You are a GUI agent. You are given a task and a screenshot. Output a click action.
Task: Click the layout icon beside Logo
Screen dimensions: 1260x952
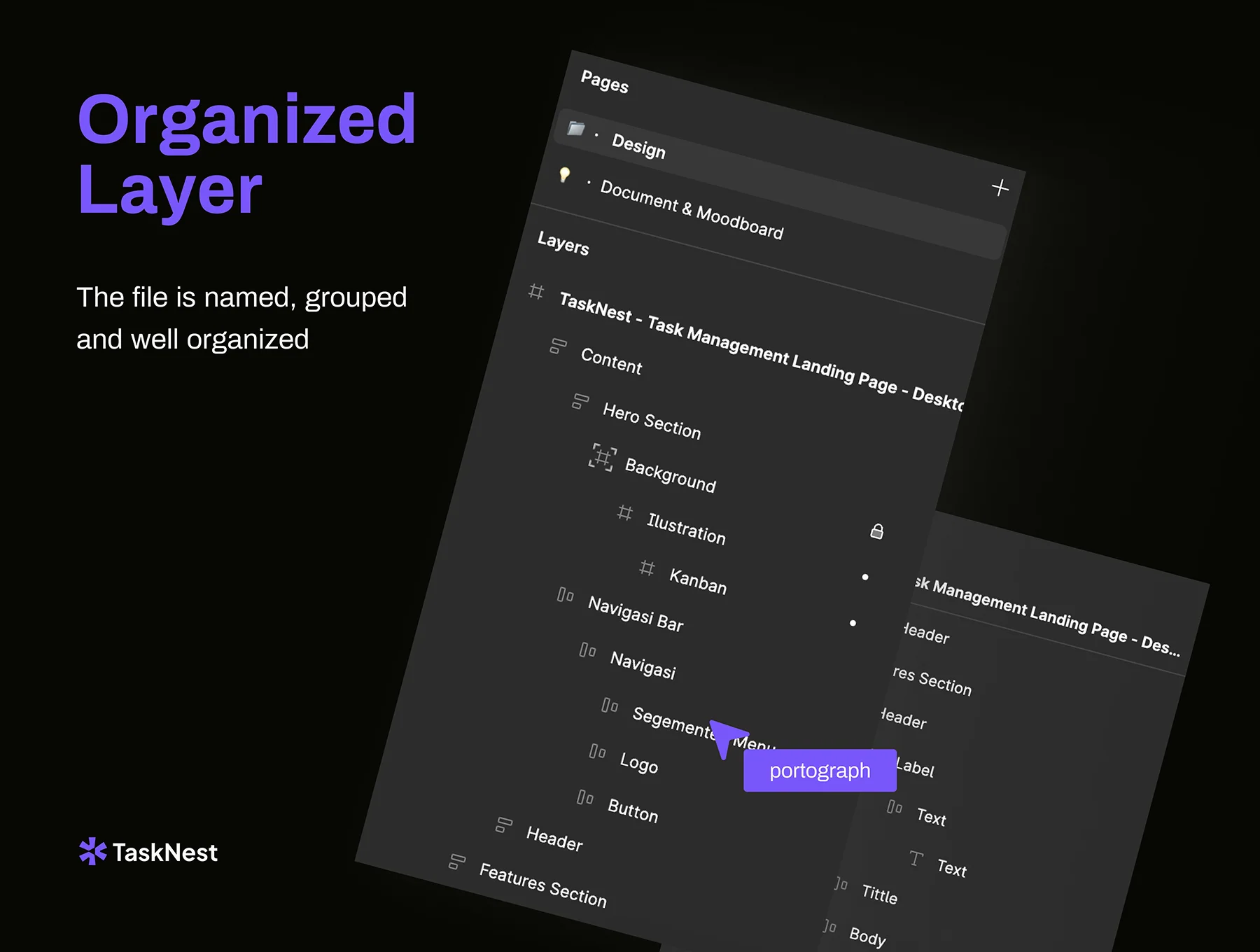(597, 751)
